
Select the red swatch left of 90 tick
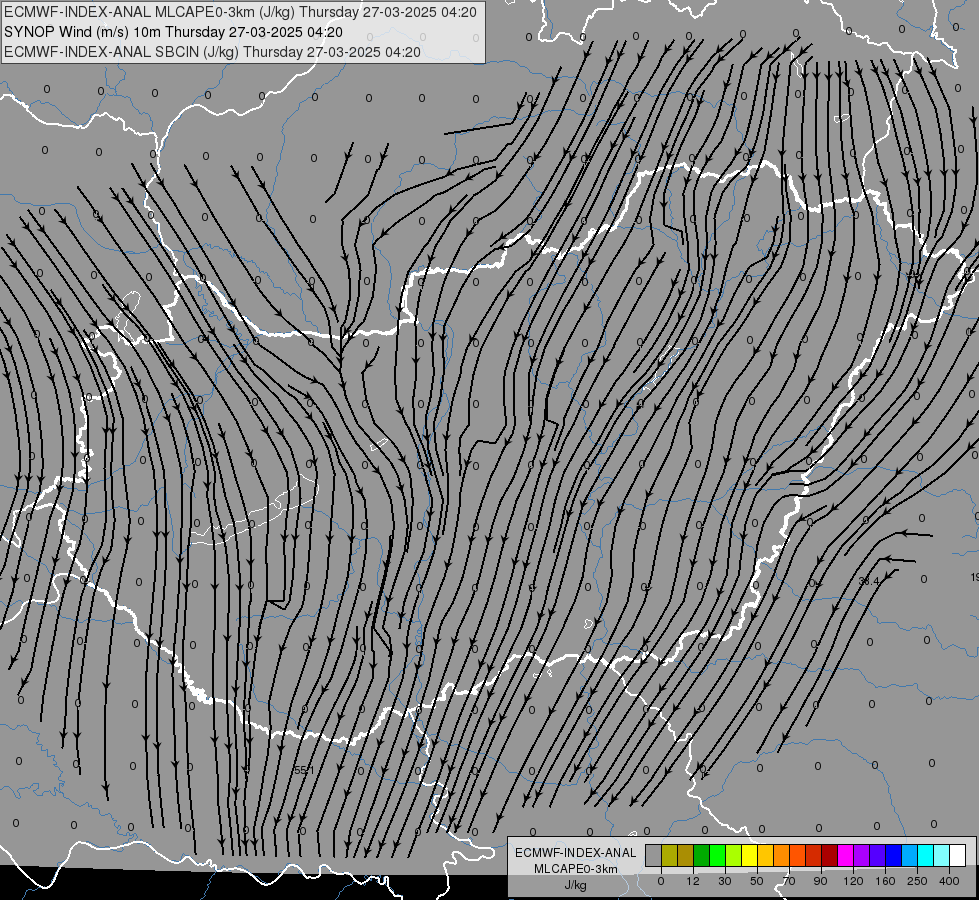click(814, 855)
